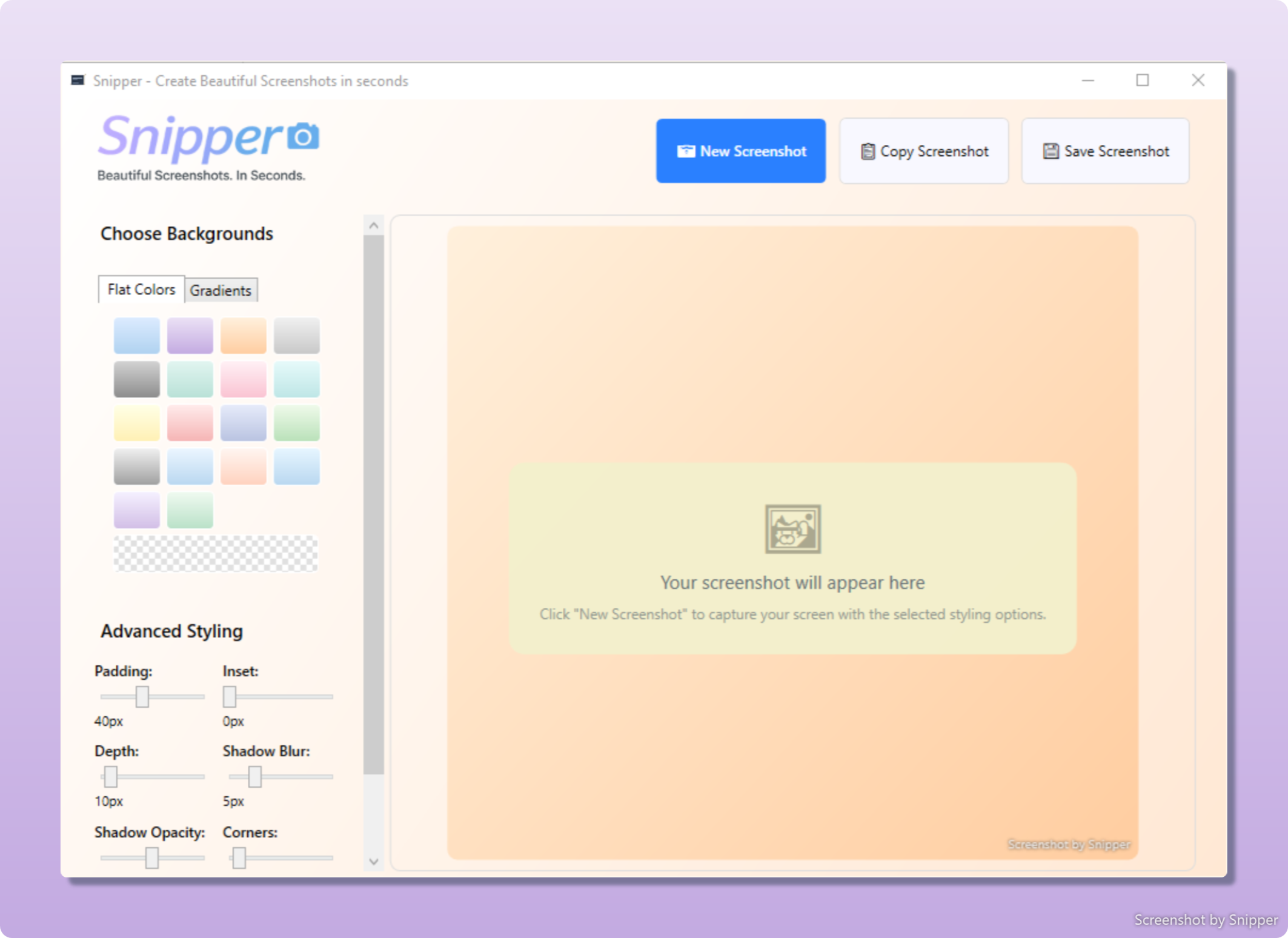Click the Corners slider handle
Viewport: 1288px width, 938px height.
click(239, 857)
